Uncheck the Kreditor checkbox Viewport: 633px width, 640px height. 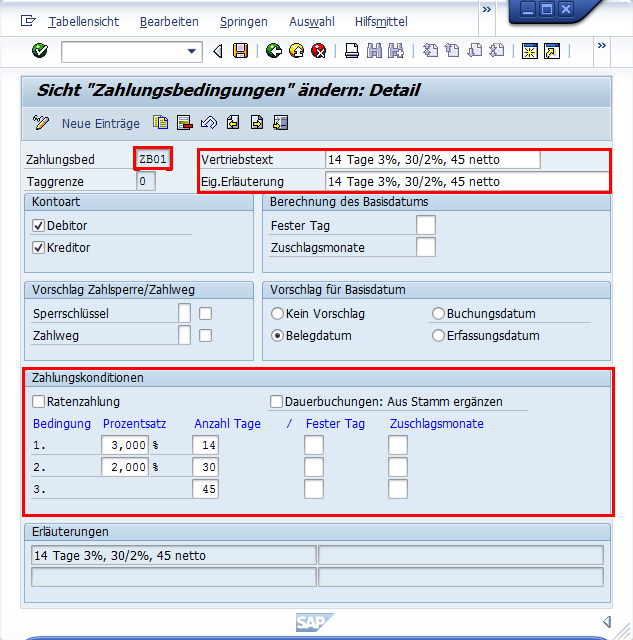click(x=38, y=247)
